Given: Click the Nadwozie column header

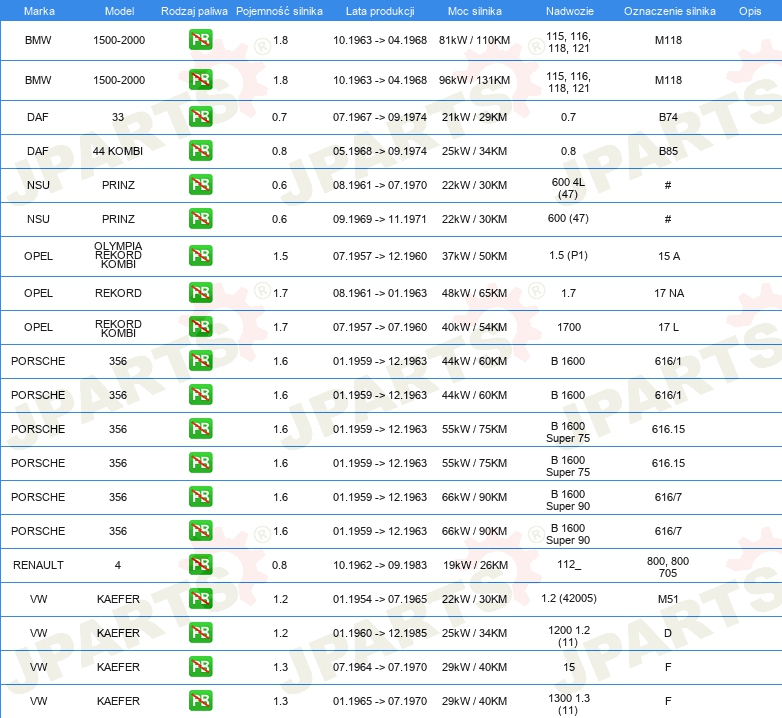Looking at the screenshot, I should (x=570, y=11).
